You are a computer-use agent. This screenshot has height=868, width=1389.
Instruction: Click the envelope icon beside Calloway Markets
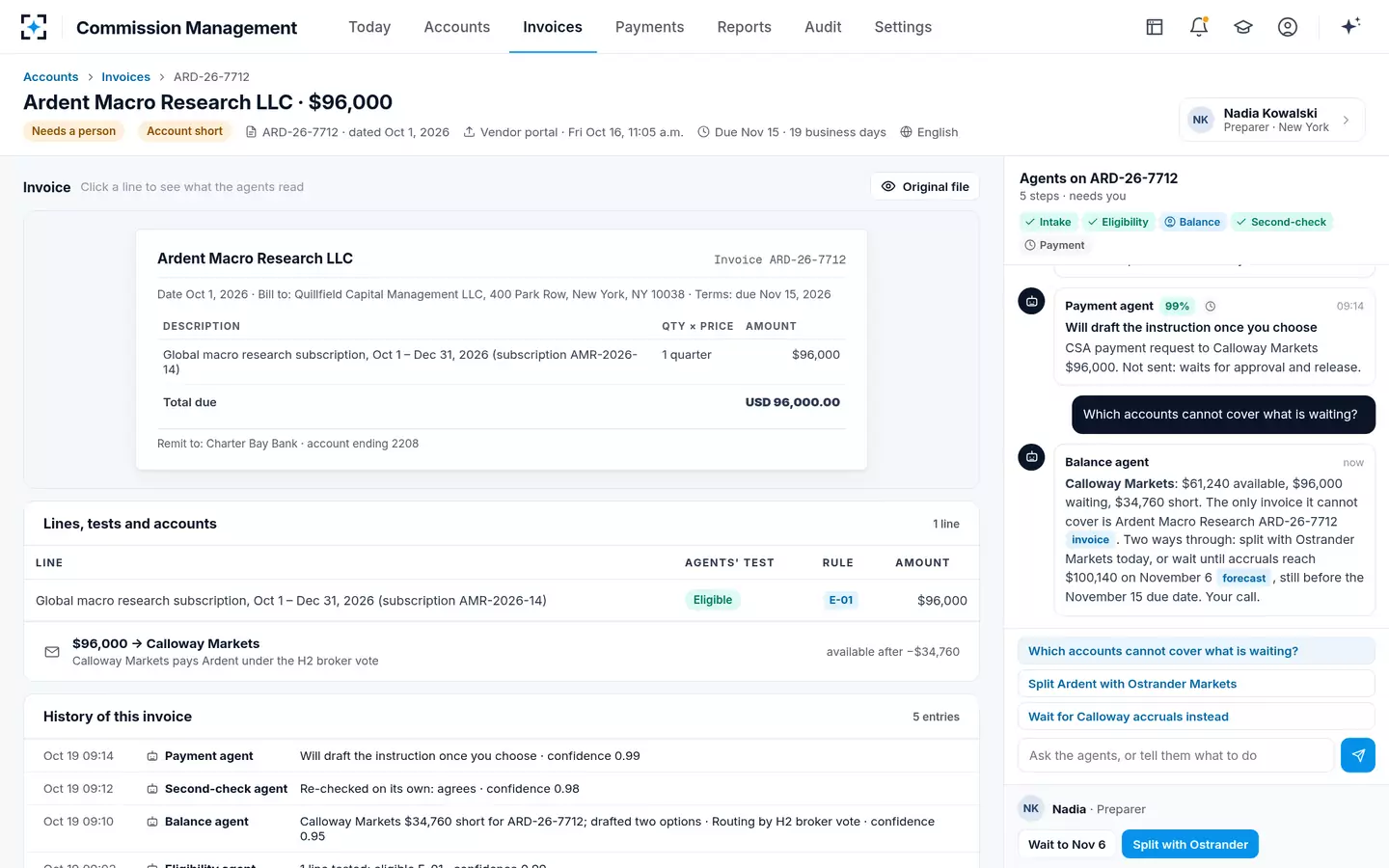click(52, 652)
